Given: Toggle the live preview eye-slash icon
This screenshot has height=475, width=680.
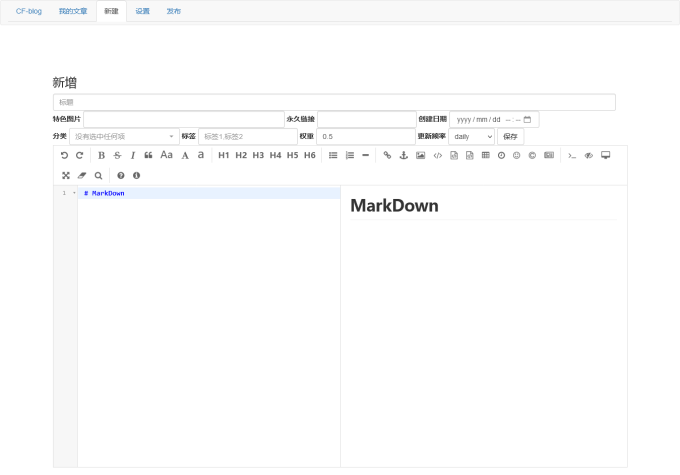Looking at the screenshot, I should click(x=589, y=155).
